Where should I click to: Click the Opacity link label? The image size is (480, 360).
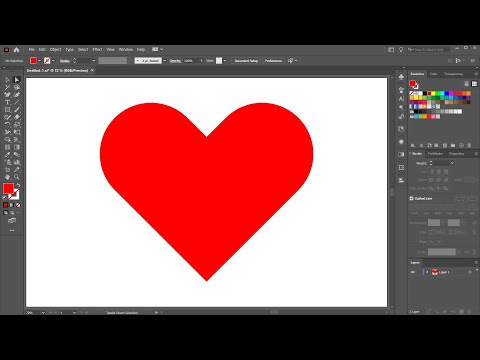tap(175, 61)
